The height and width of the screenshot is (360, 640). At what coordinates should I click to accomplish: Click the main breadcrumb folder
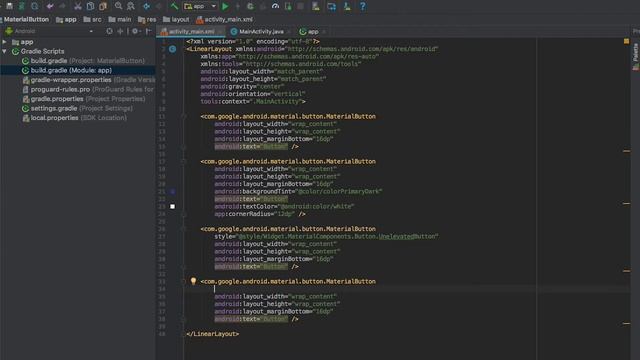120,19
